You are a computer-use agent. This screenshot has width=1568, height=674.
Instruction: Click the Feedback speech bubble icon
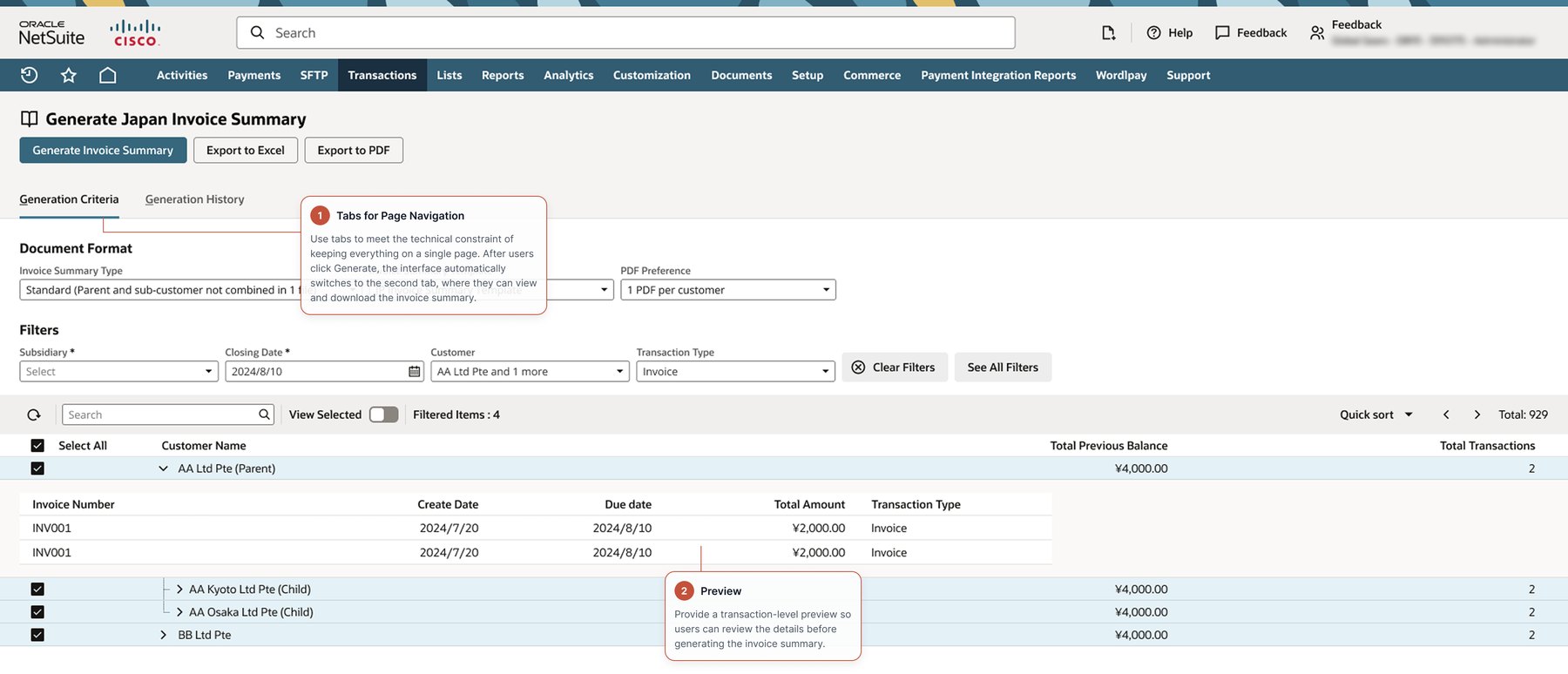[x=1222, y=32]
